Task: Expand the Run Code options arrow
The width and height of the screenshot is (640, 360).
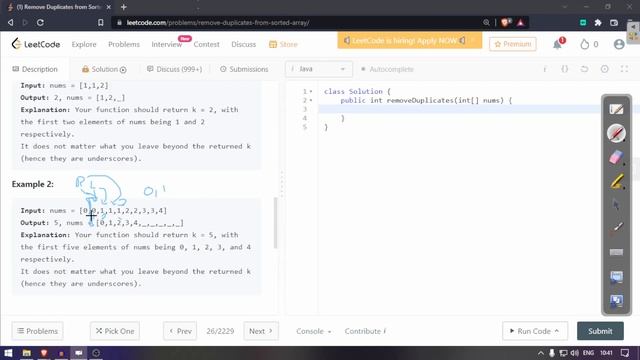Action: tap(557, 331)
